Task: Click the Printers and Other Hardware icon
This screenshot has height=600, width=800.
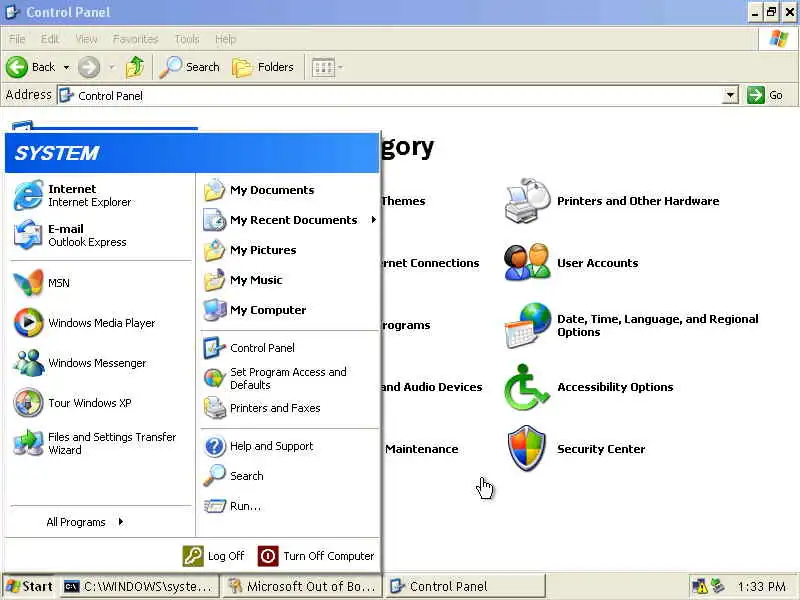Action: click(x=528, y=201)
